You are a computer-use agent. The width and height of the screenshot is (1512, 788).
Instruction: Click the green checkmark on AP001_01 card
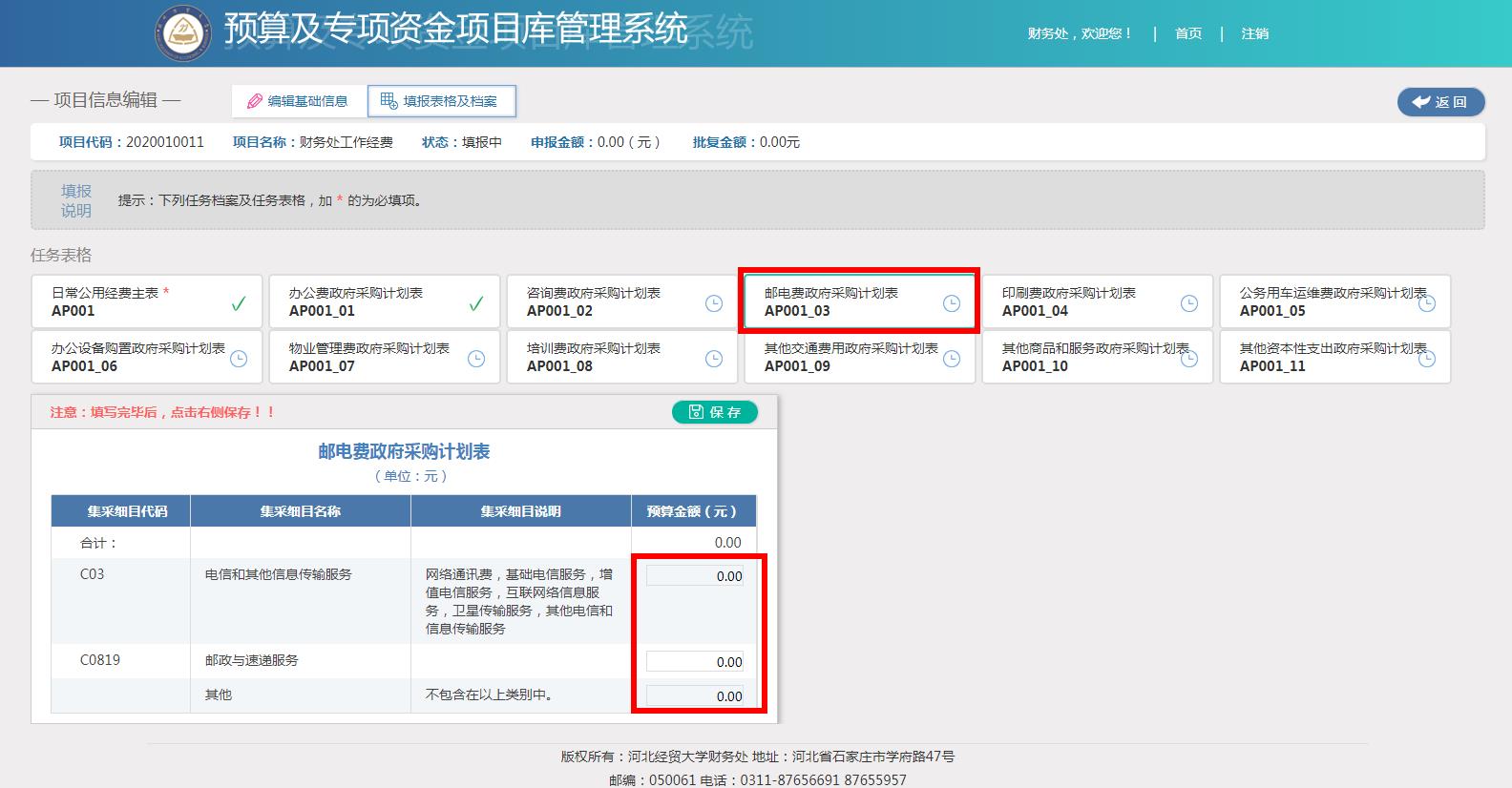(x=476, y=303)
